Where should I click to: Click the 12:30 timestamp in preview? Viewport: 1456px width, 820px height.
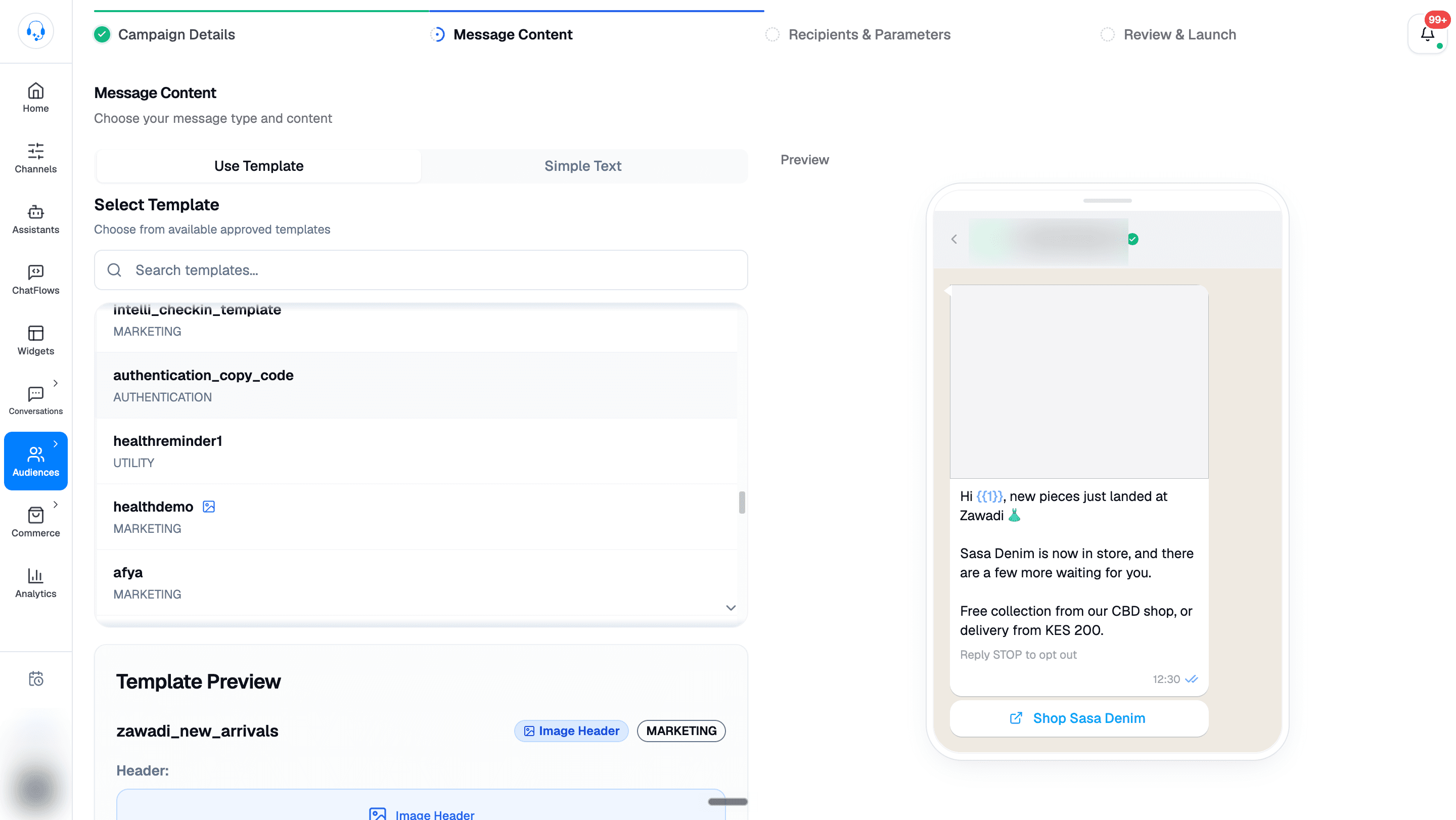click(1166, 679)
